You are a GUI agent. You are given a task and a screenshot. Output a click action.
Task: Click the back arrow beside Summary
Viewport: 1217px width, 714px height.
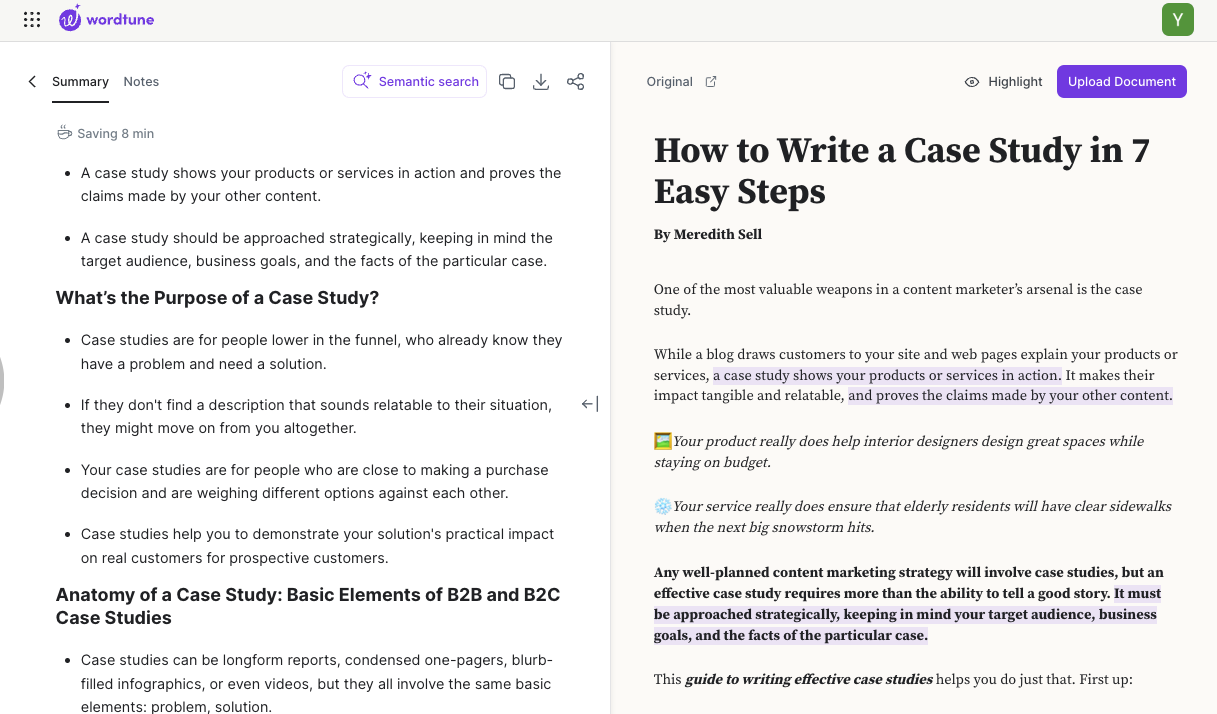click(31, 82)
